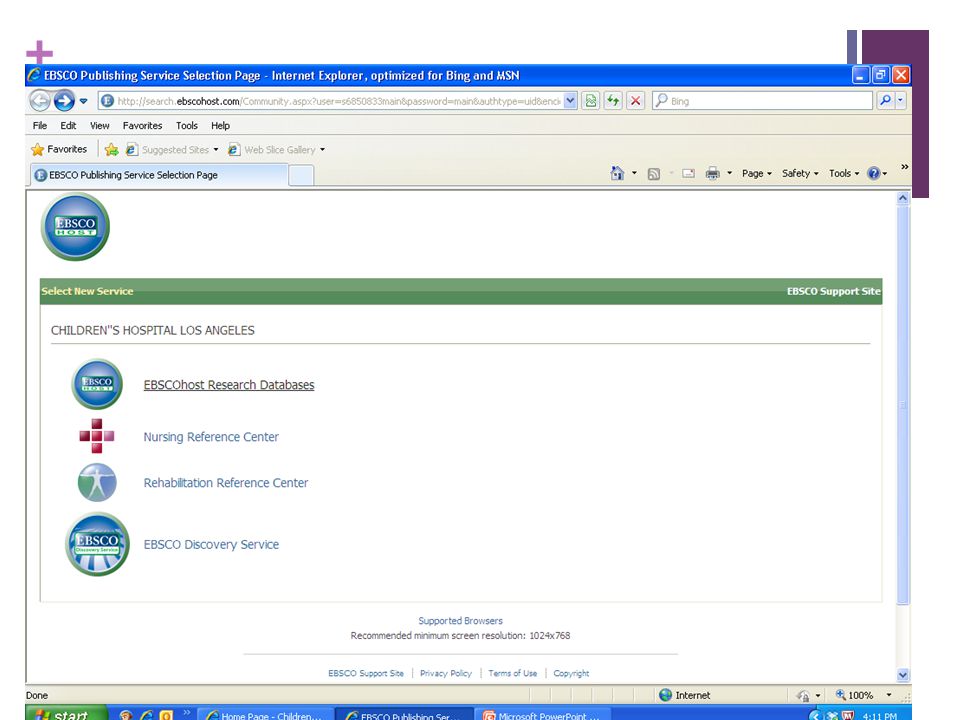
Task: Expand the address bar URL history dropdown
Action: [x=570, y=101]
